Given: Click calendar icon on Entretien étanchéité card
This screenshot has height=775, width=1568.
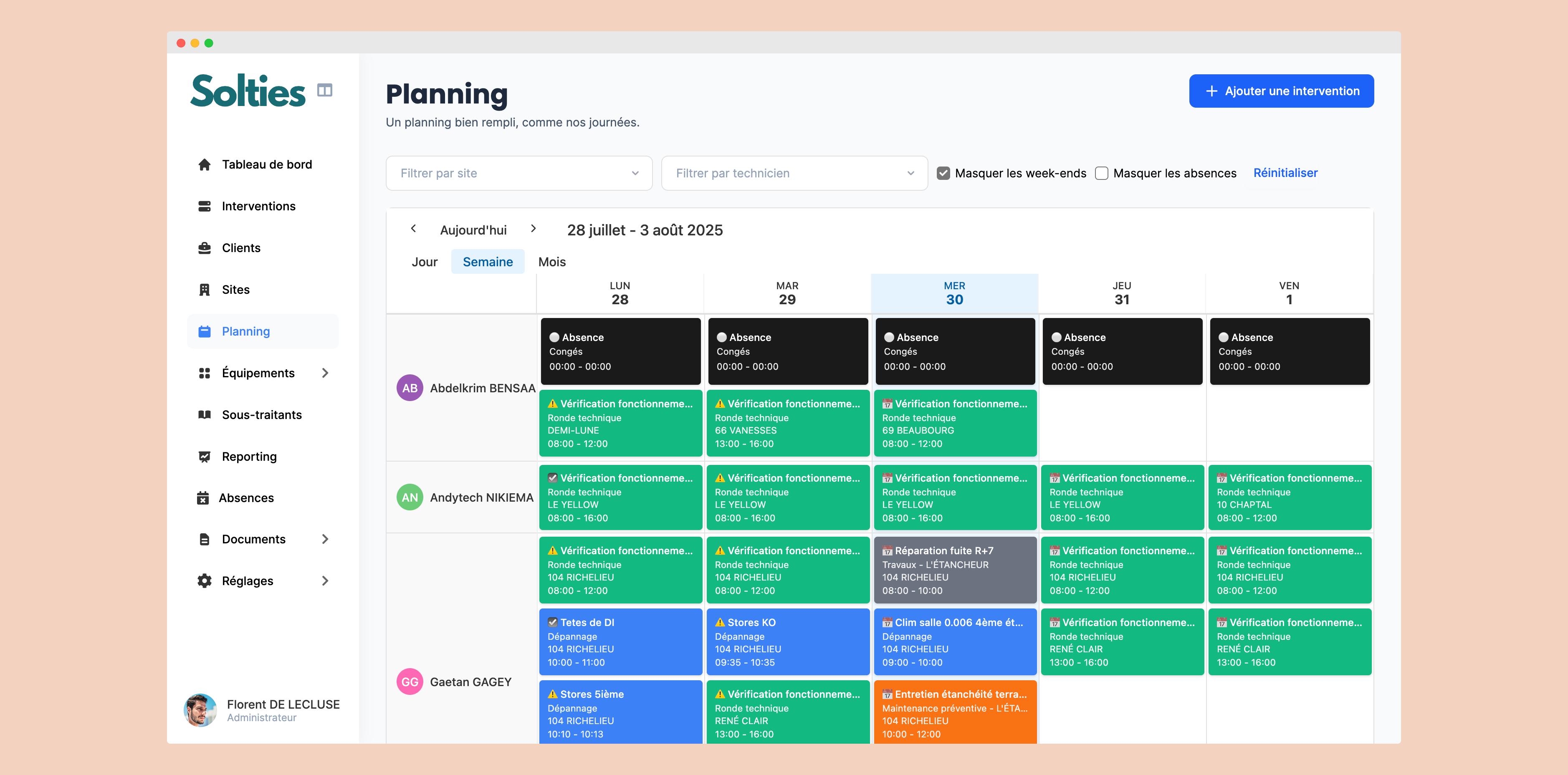Looking at the screenshot, I should pyautogui.click(x=888, y=694).
